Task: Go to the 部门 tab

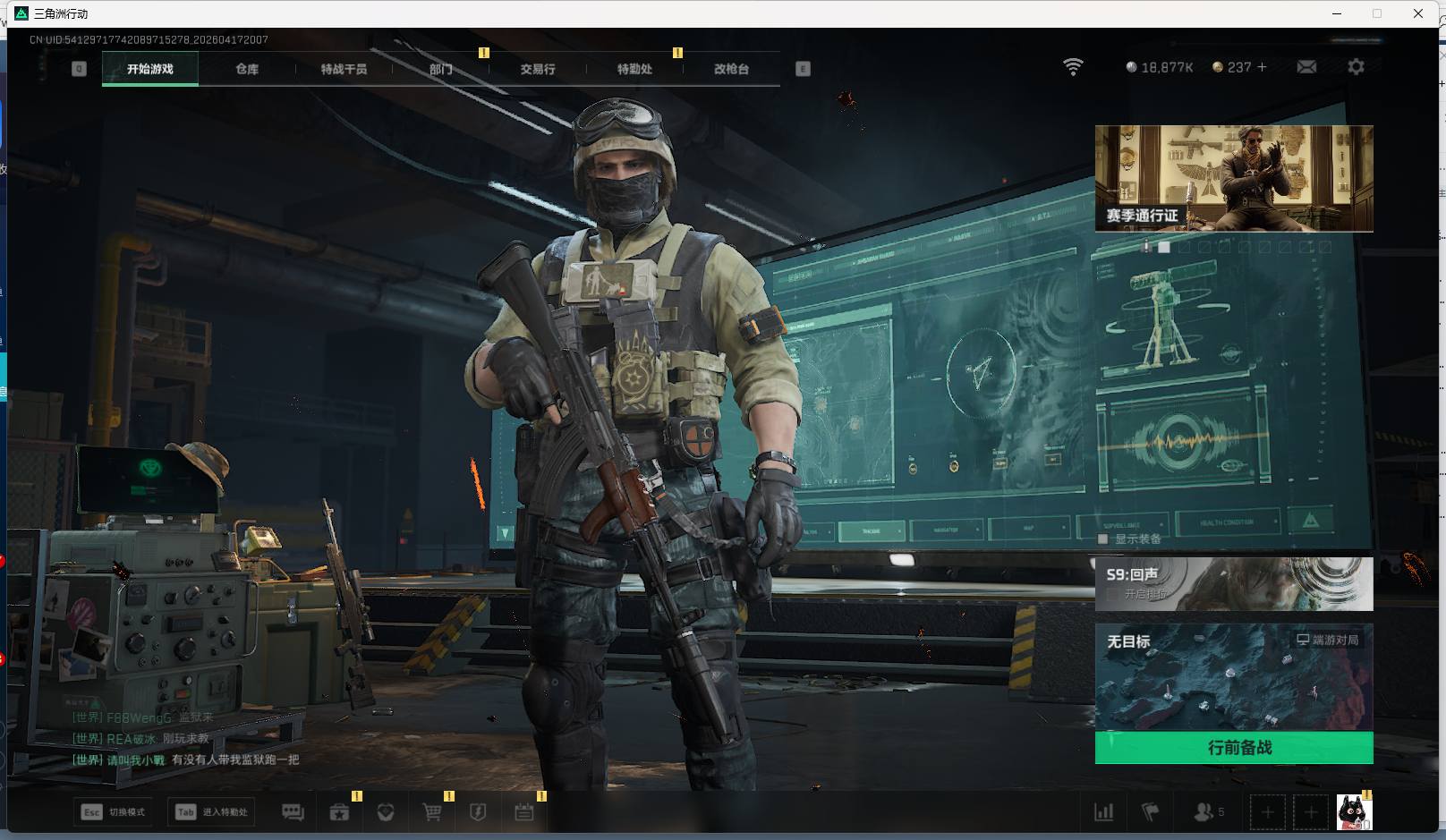Action: 440,69
